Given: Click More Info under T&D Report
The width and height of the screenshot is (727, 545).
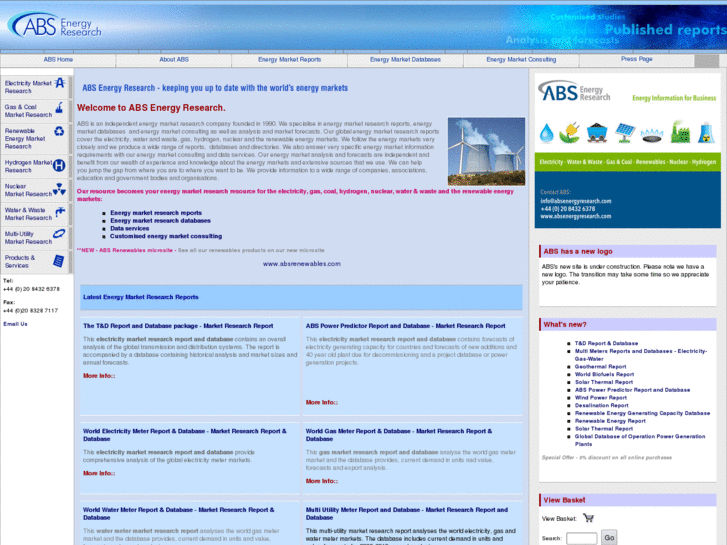Looking at the screenshot, I should coord(99,376).
